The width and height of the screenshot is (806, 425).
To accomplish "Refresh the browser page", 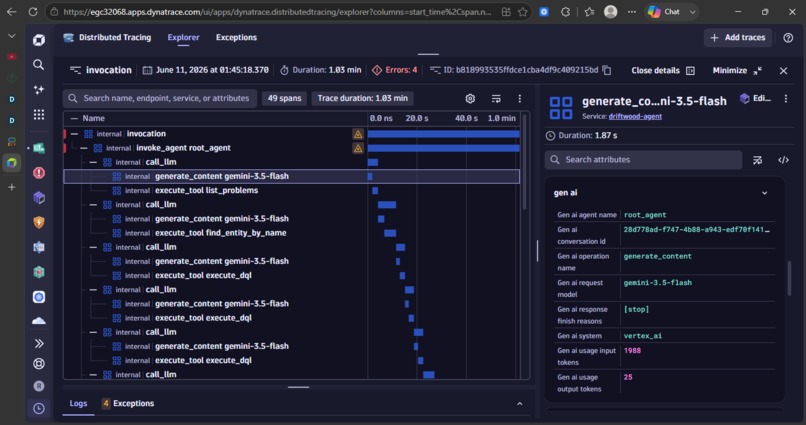I will (33, 11).
